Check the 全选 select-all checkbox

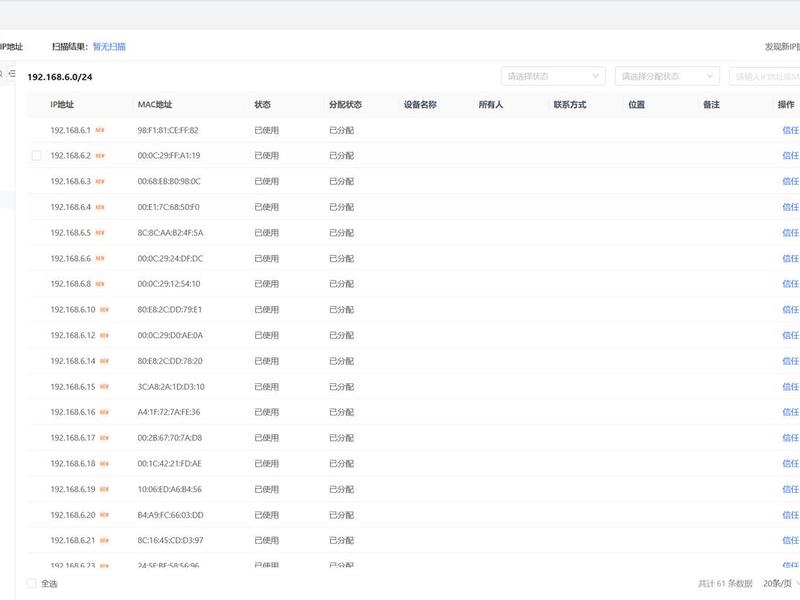32,583
